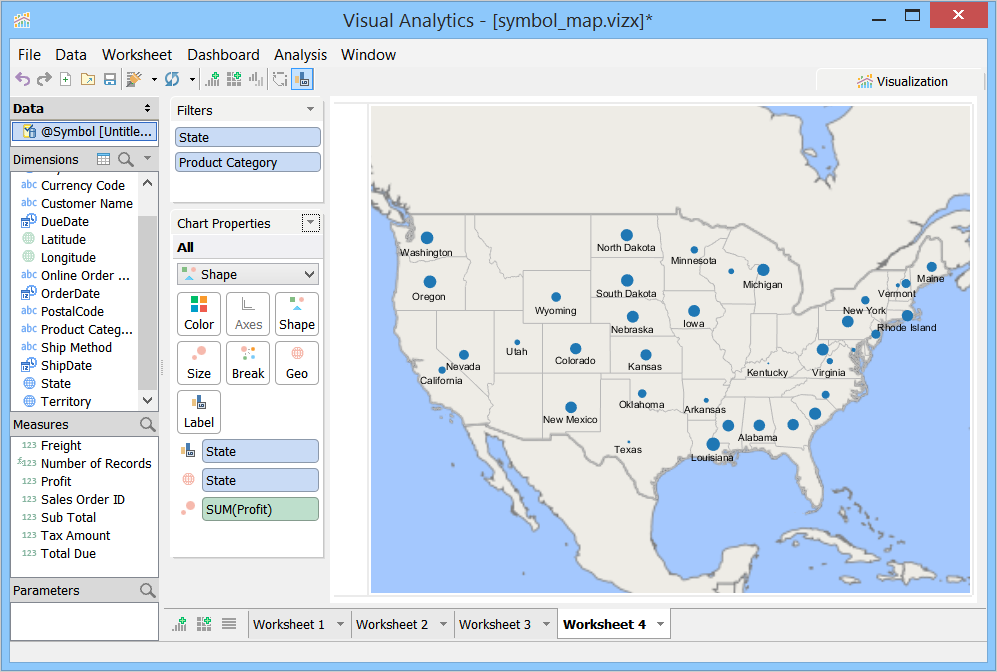Click the SUM(Profit) size pill
The image size is (997, 672).
[260, 509]
